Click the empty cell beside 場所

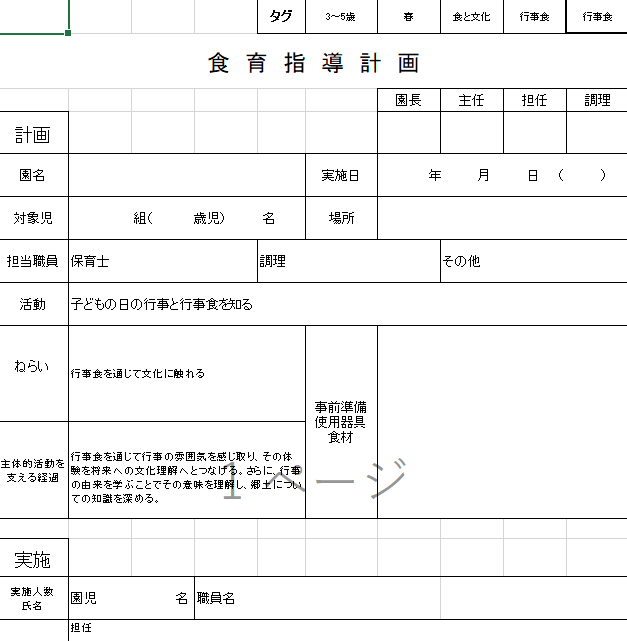(502, 218)
